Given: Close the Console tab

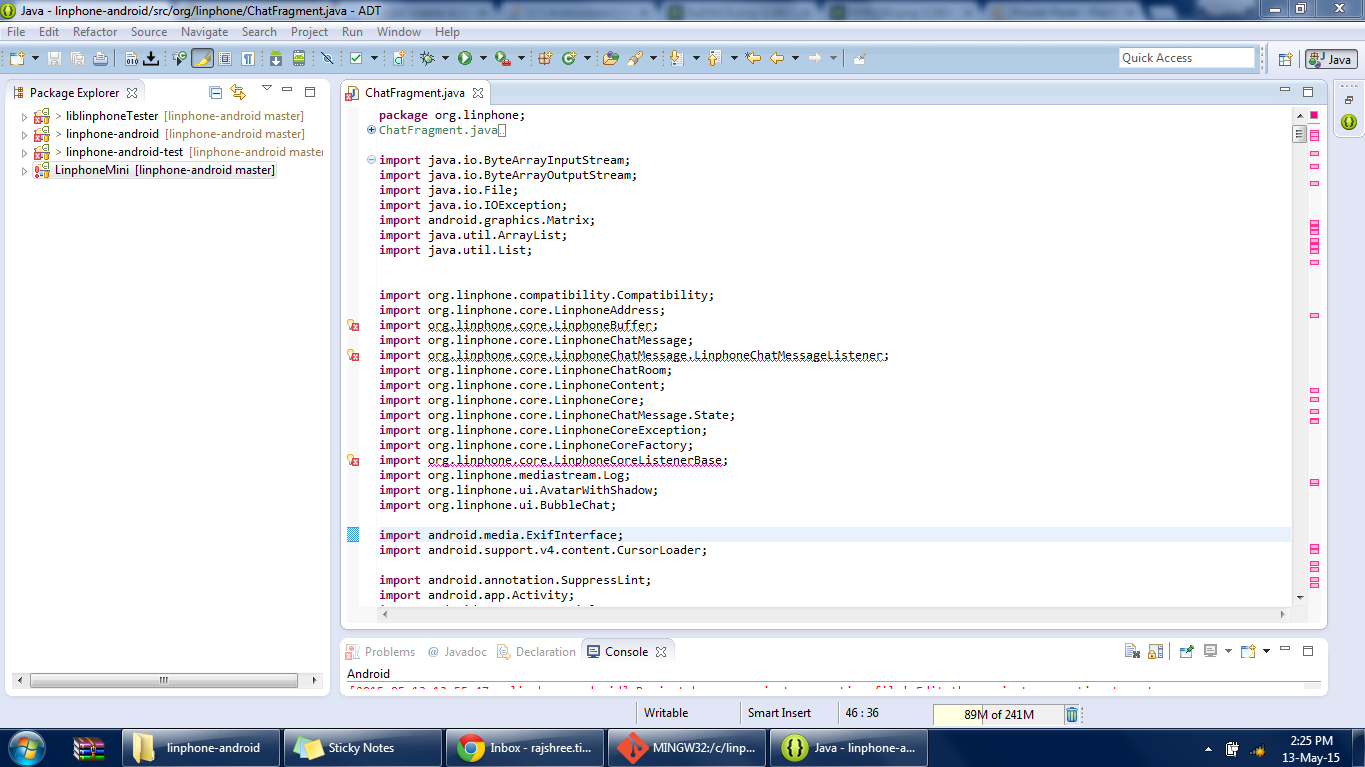Looking at the screenshot, I should [x=660, y=652].
